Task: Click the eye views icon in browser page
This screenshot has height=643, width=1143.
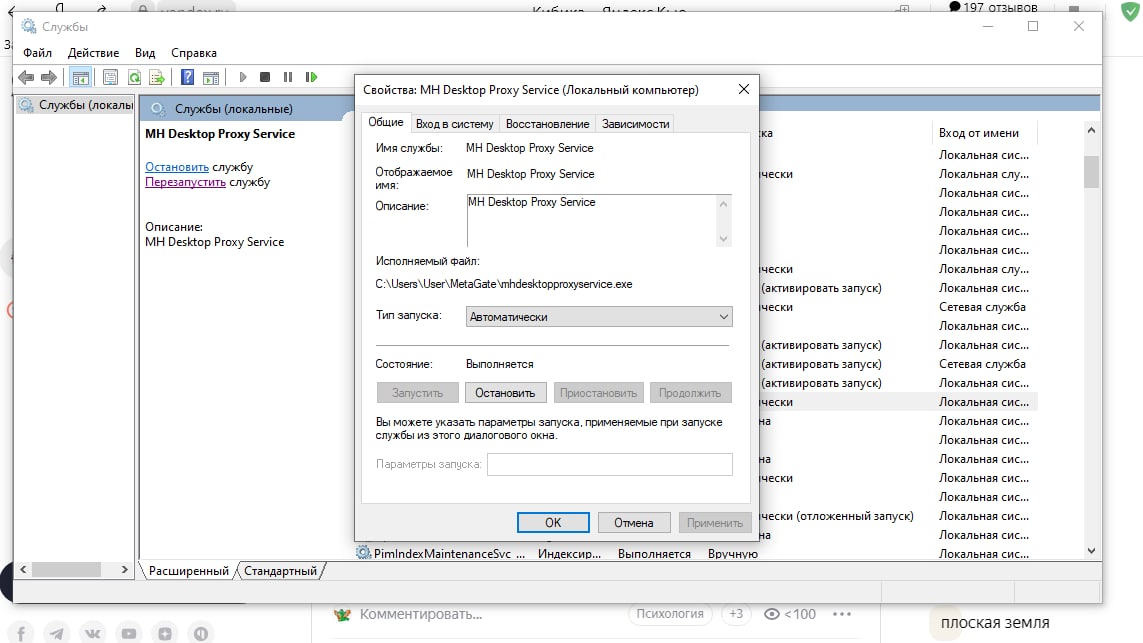Action: click(771, 614)
